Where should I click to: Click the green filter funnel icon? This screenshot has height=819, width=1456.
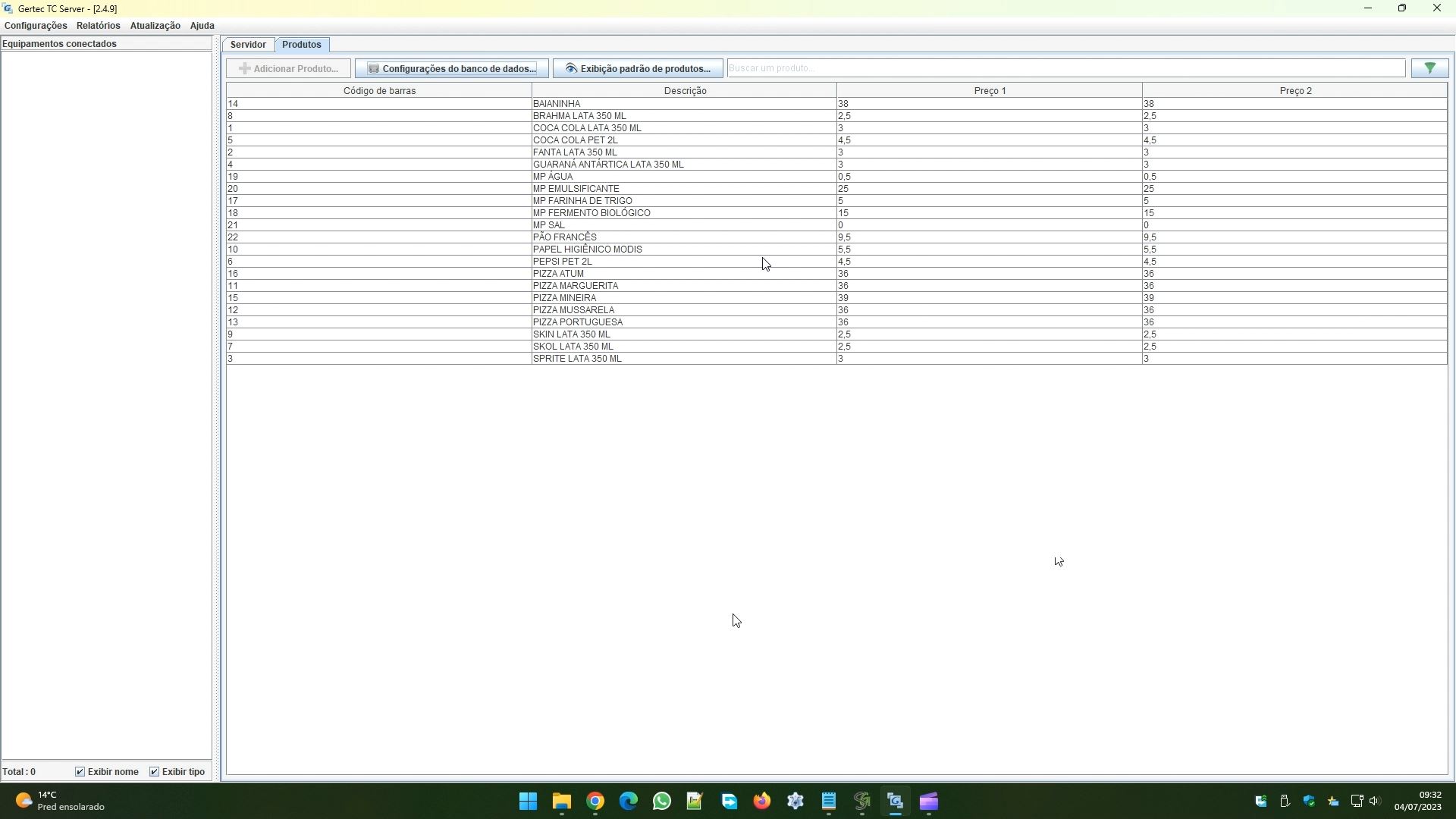pyautogui.click(x=1429, y=68)
